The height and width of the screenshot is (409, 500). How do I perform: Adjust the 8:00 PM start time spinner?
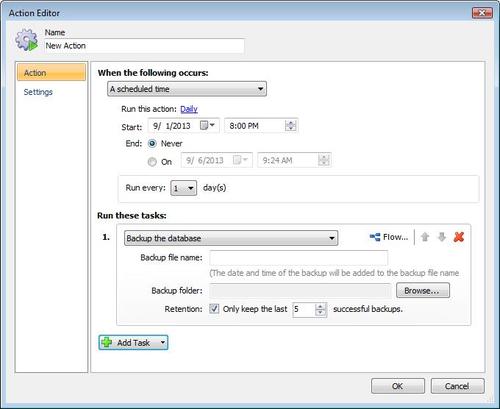coord(290,126)
